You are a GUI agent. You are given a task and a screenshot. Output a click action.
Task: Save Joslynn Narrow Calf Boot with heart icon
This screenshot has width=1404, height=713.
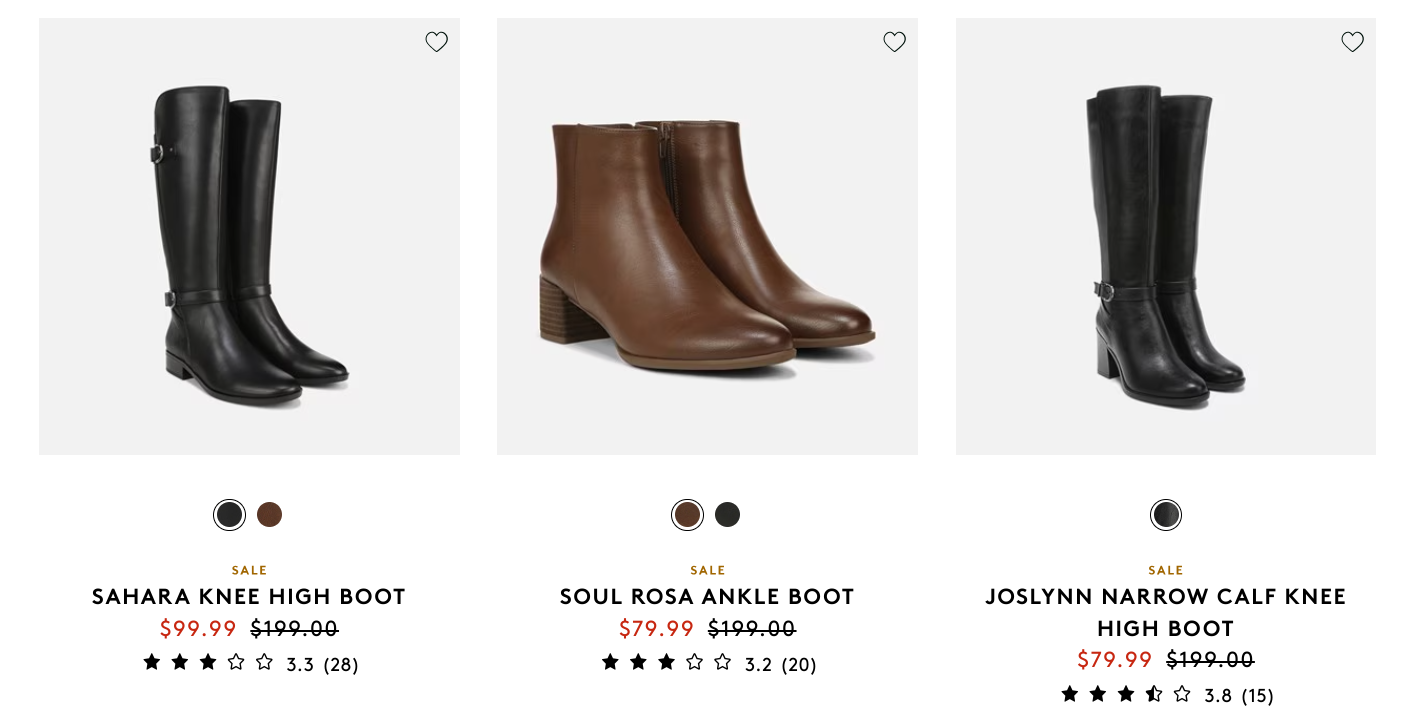point(1352,42)
